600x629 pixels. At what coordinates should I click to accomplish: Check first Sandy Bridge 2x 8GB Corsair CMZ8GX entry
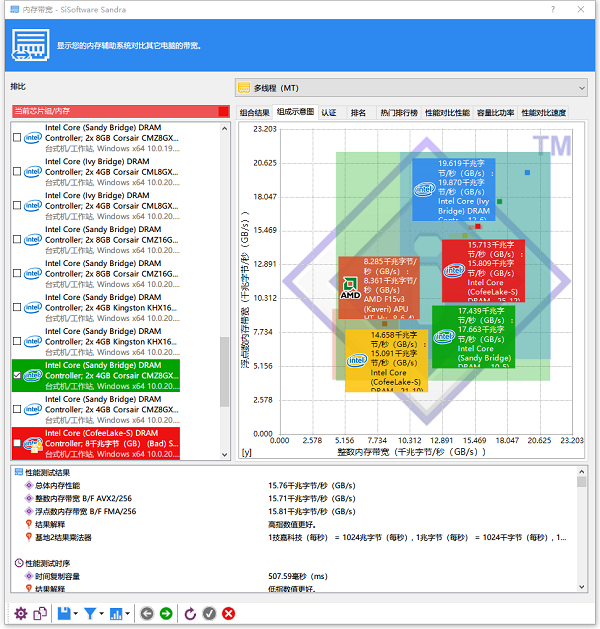[17, 138]
